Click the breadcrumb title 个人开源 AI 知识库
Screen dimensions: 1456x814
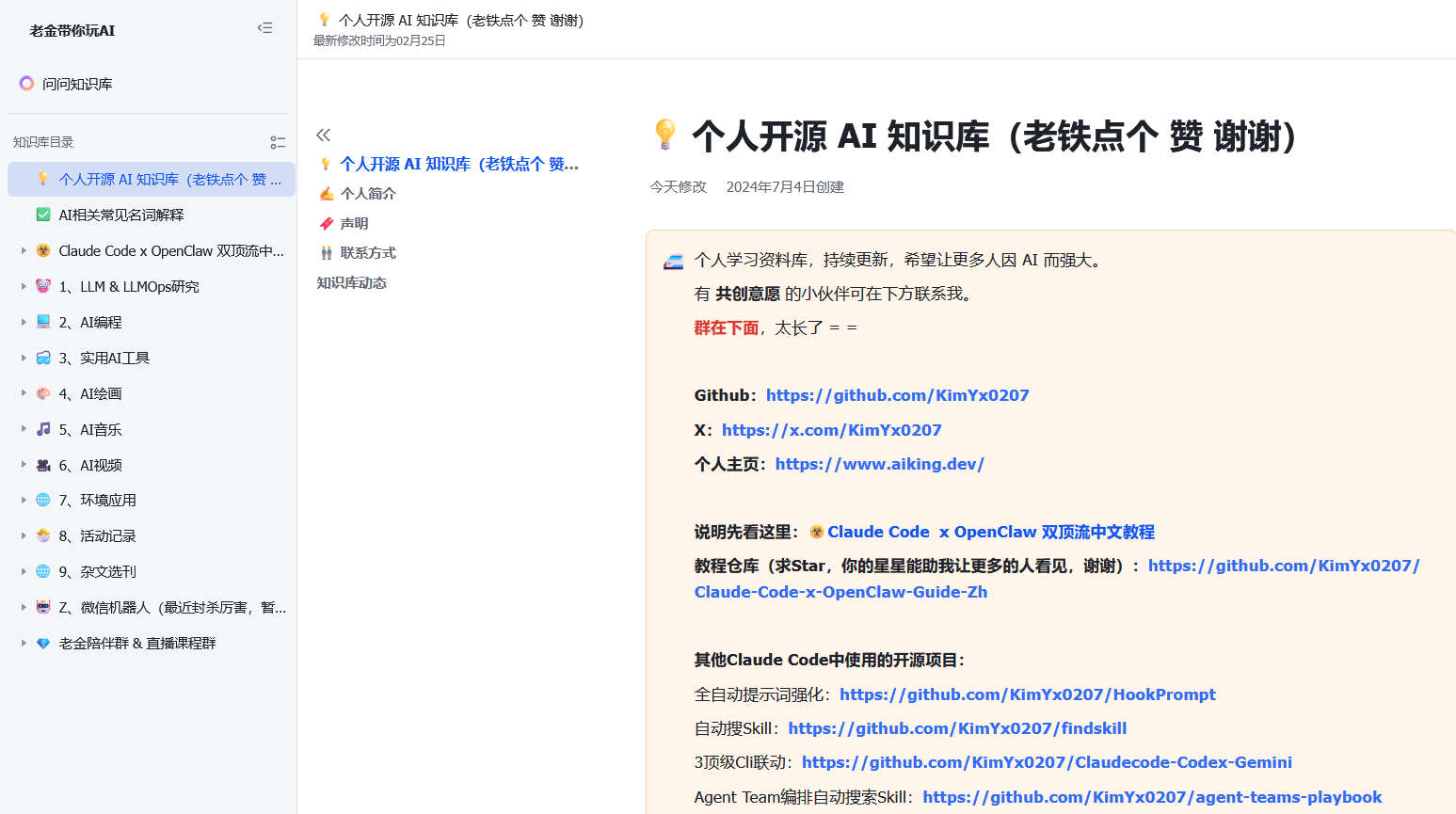coord(461,20)
